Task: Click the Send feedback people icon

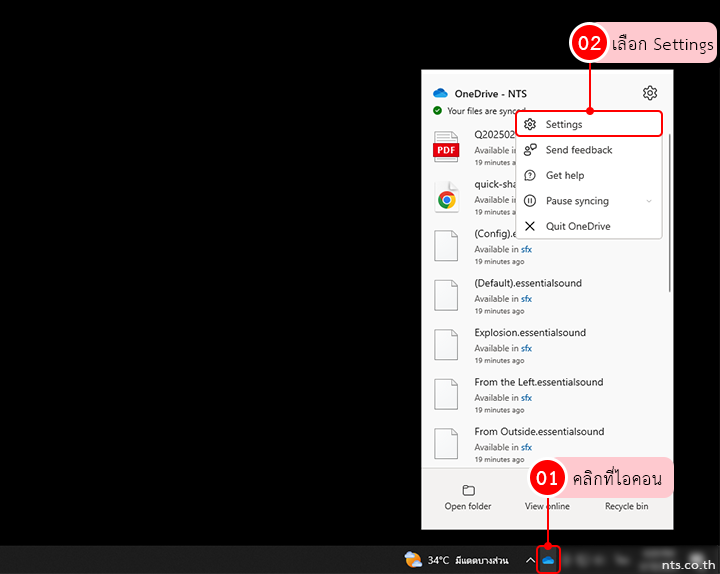Action: [x=530, y=150]
